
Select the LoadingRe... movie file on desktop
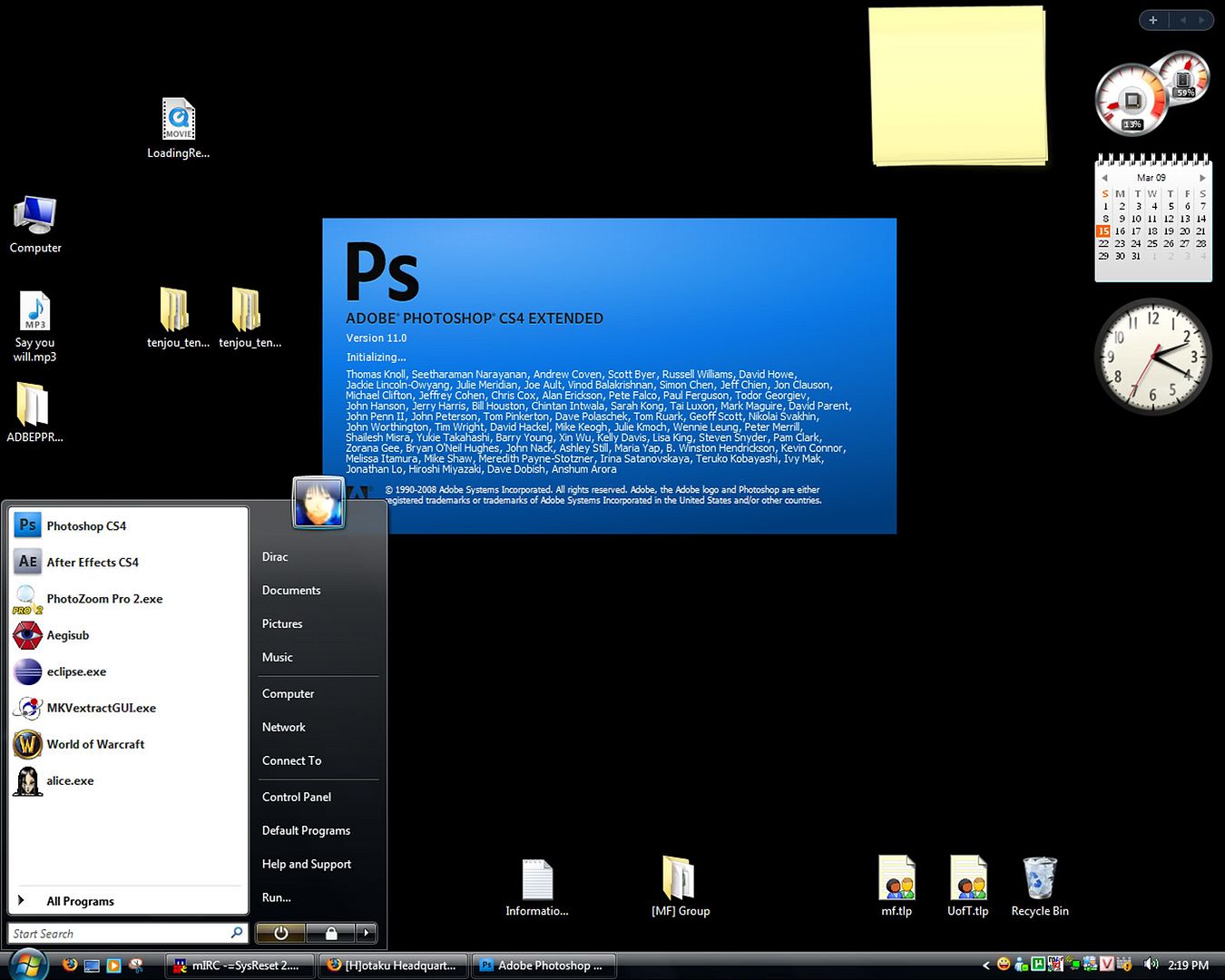click(x=179, y=128)
